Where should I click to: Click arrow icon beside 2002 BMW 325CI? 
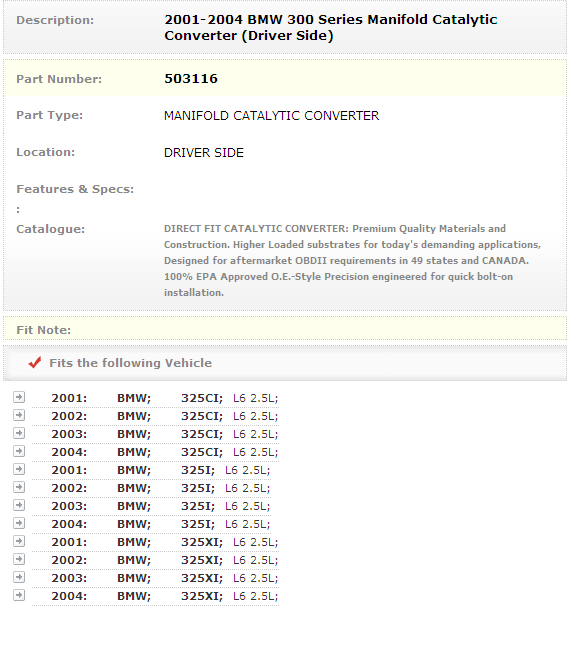[19, 415]
